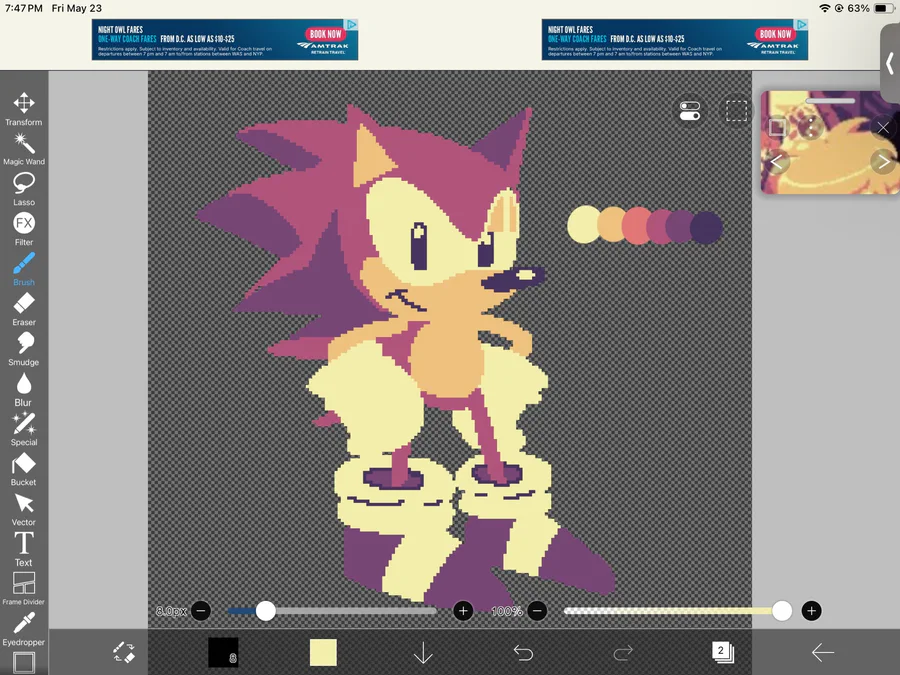The image size is (900, 675).
Task: Go back using the left arrow
Action: click(x=823, y=653)
